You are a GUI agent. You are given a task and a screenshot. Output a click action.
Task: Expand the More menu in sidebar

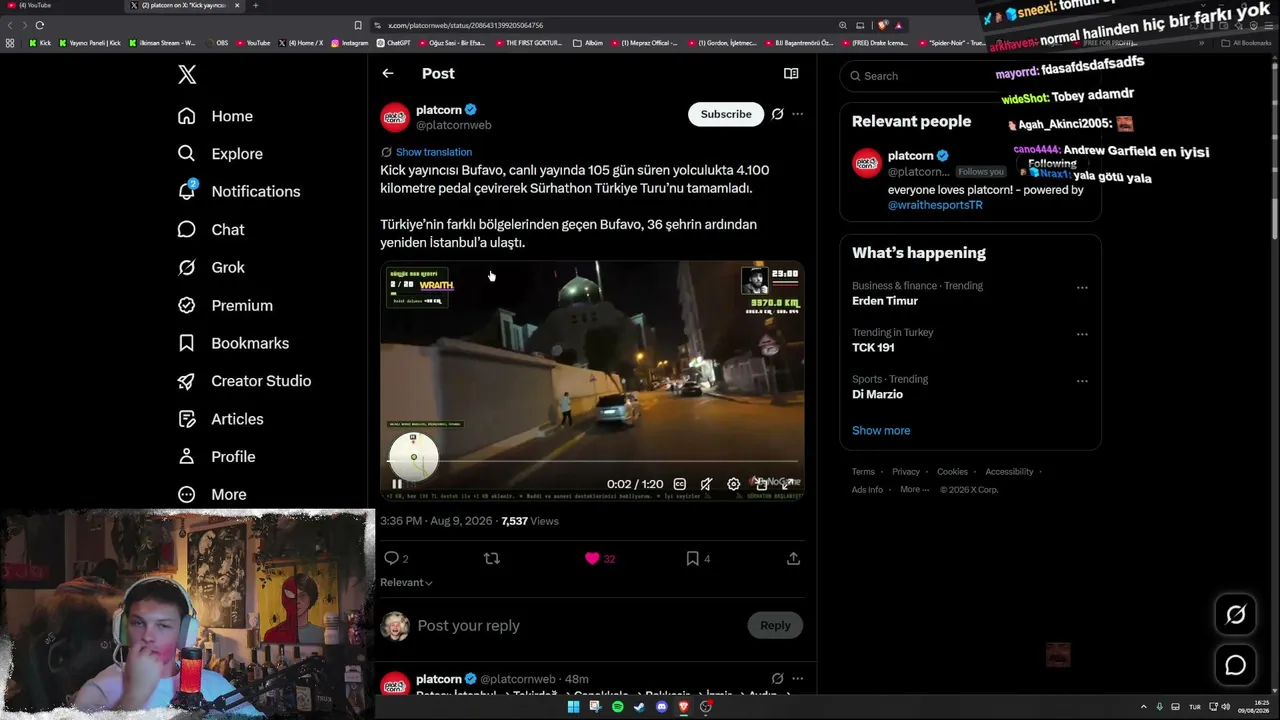[212, 494]
